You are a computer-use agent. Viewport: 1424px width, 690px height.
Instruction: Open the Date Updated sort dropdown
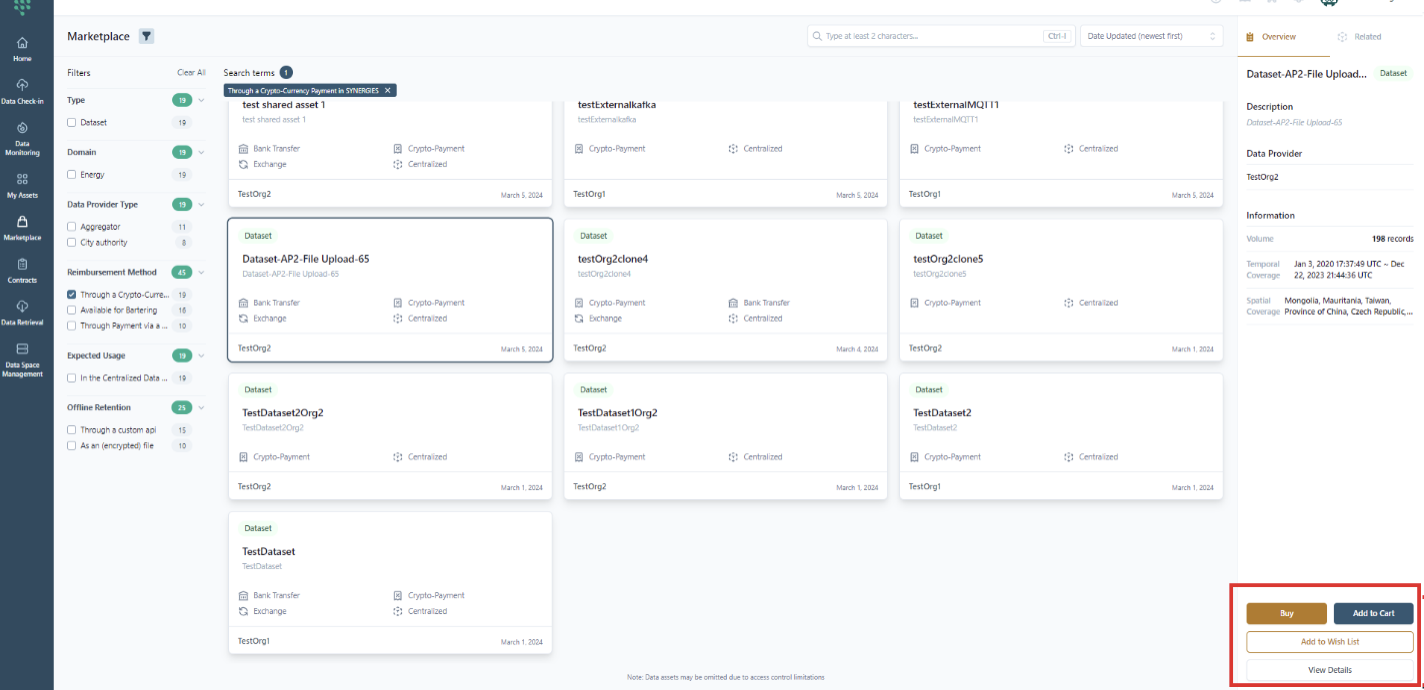(x=1152, y=36)
